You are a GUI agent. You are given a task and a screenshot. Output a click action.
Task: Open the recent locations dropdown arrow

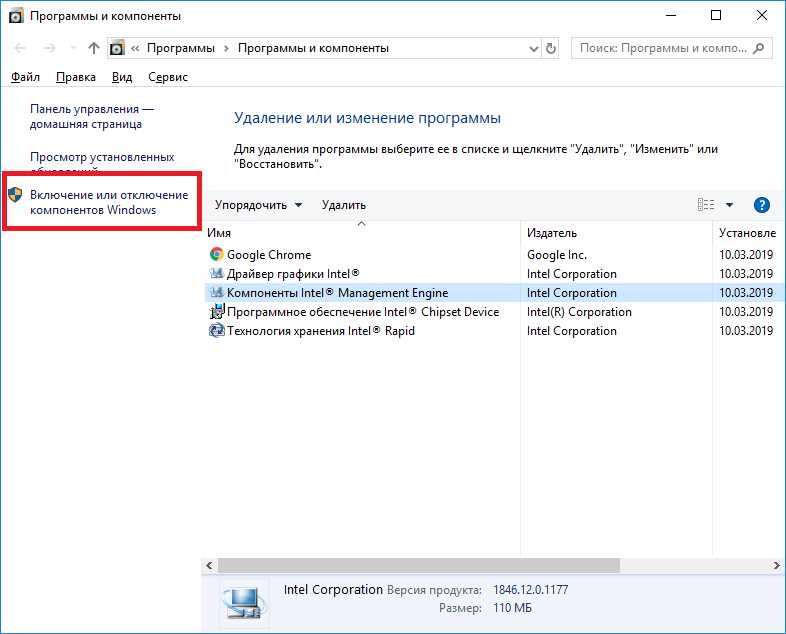pos(73,48)
